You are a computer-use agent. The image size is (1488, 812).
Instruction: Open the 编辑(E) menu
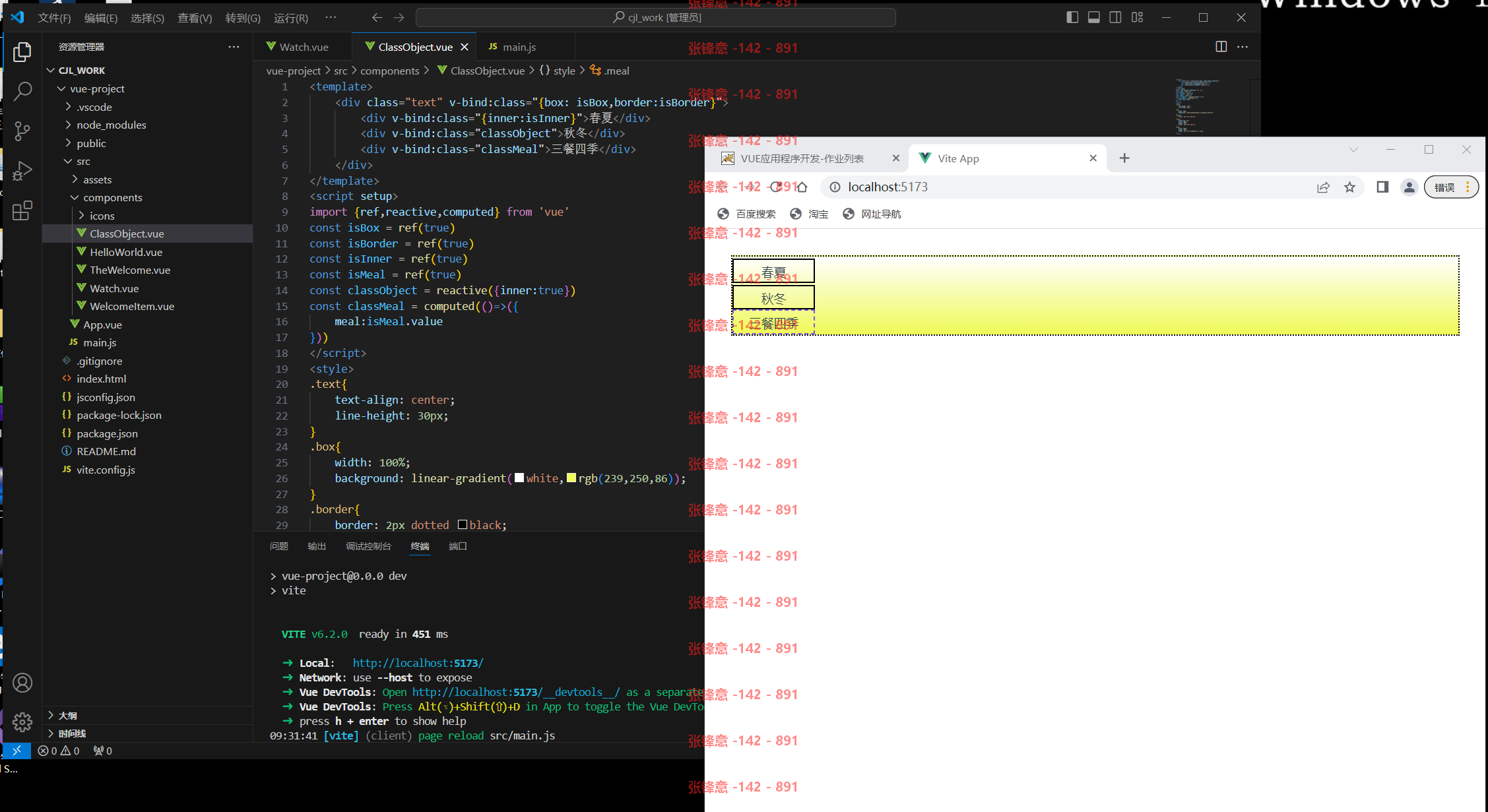(101, 18)
